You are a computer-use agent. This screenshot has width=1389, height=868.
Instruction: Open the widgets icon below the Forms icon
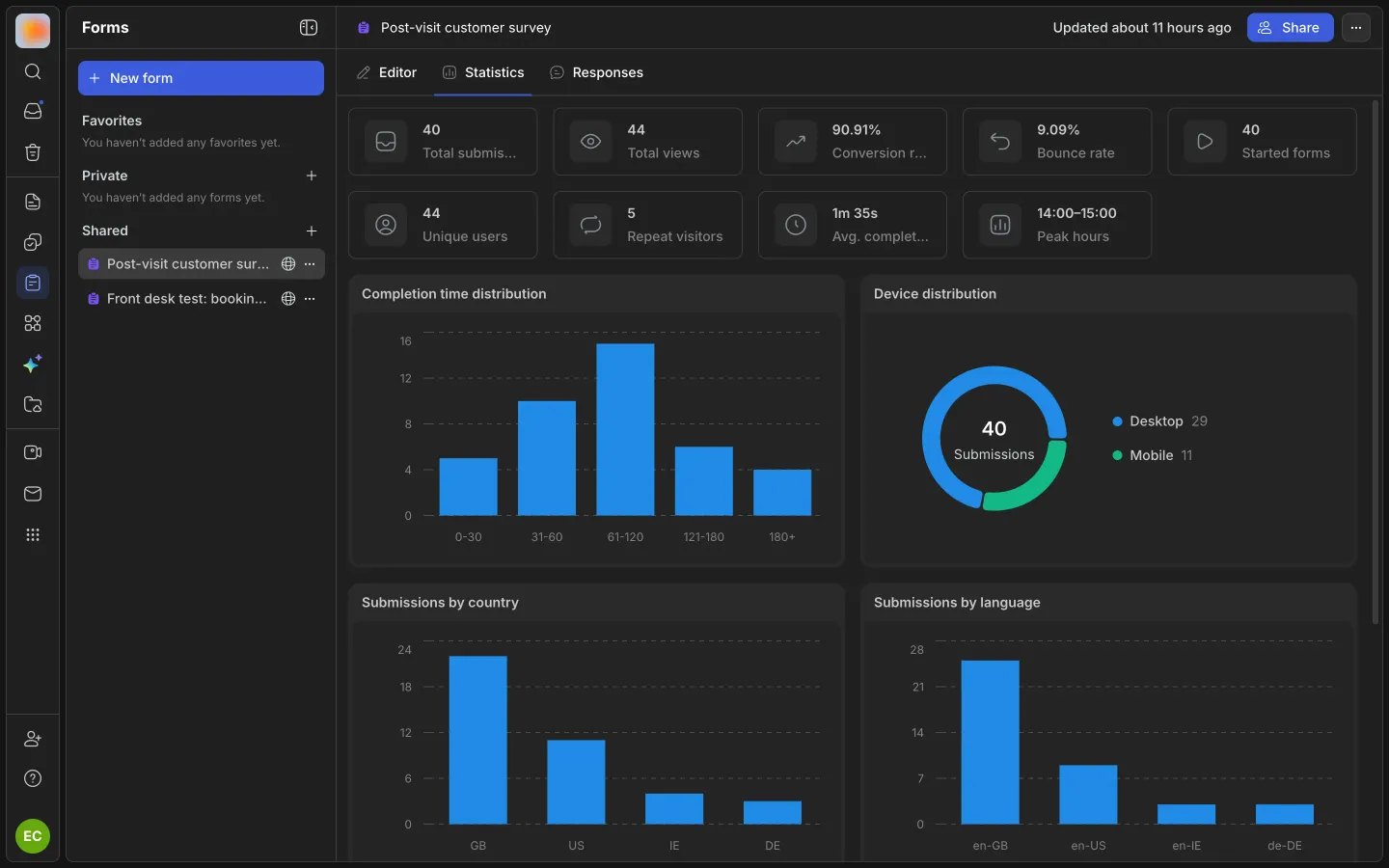tap(33, 323)
